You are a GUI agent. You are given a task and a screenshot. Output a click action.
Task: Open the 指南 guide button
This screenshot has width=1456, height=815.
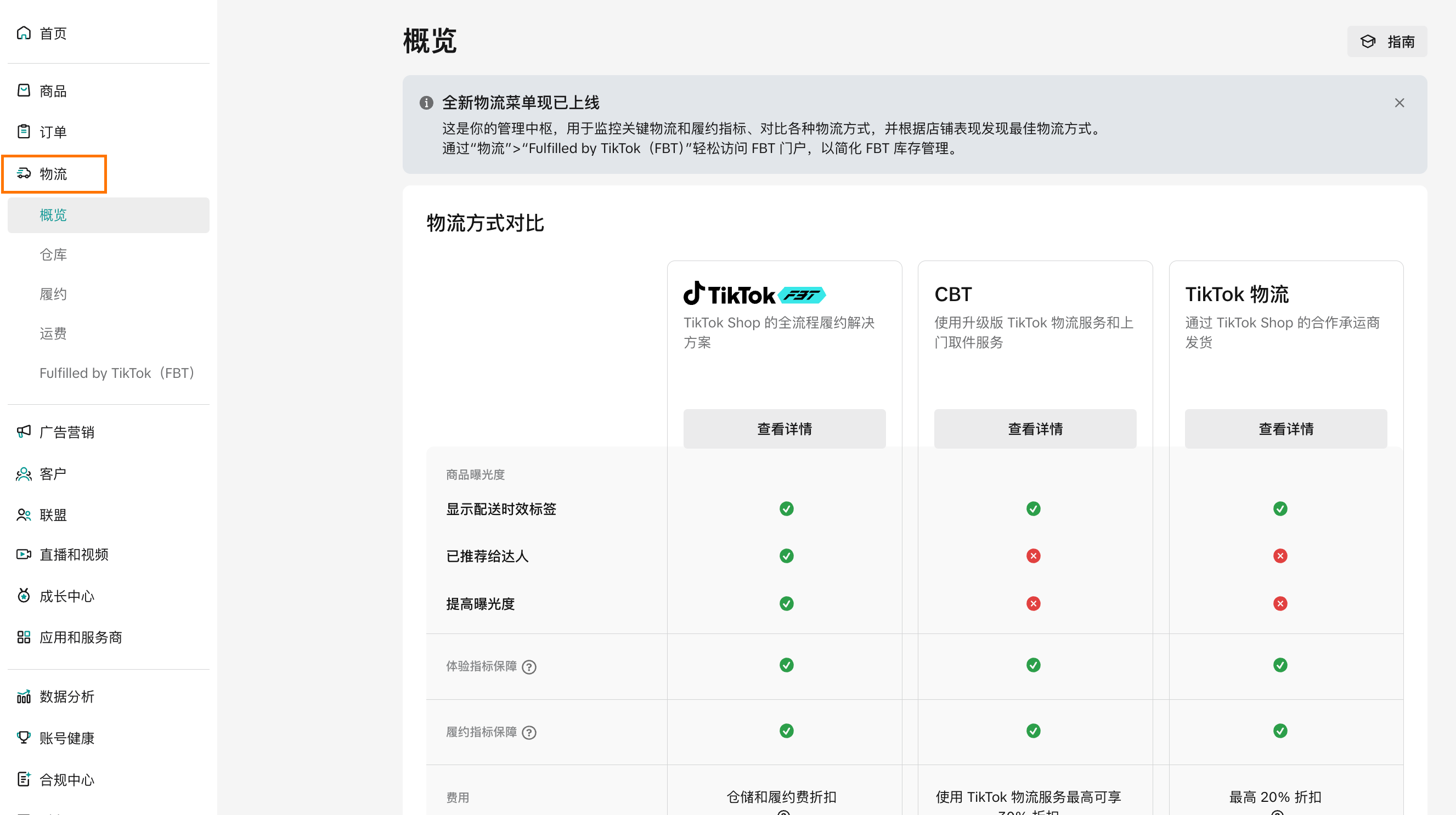pos(1387,42)
